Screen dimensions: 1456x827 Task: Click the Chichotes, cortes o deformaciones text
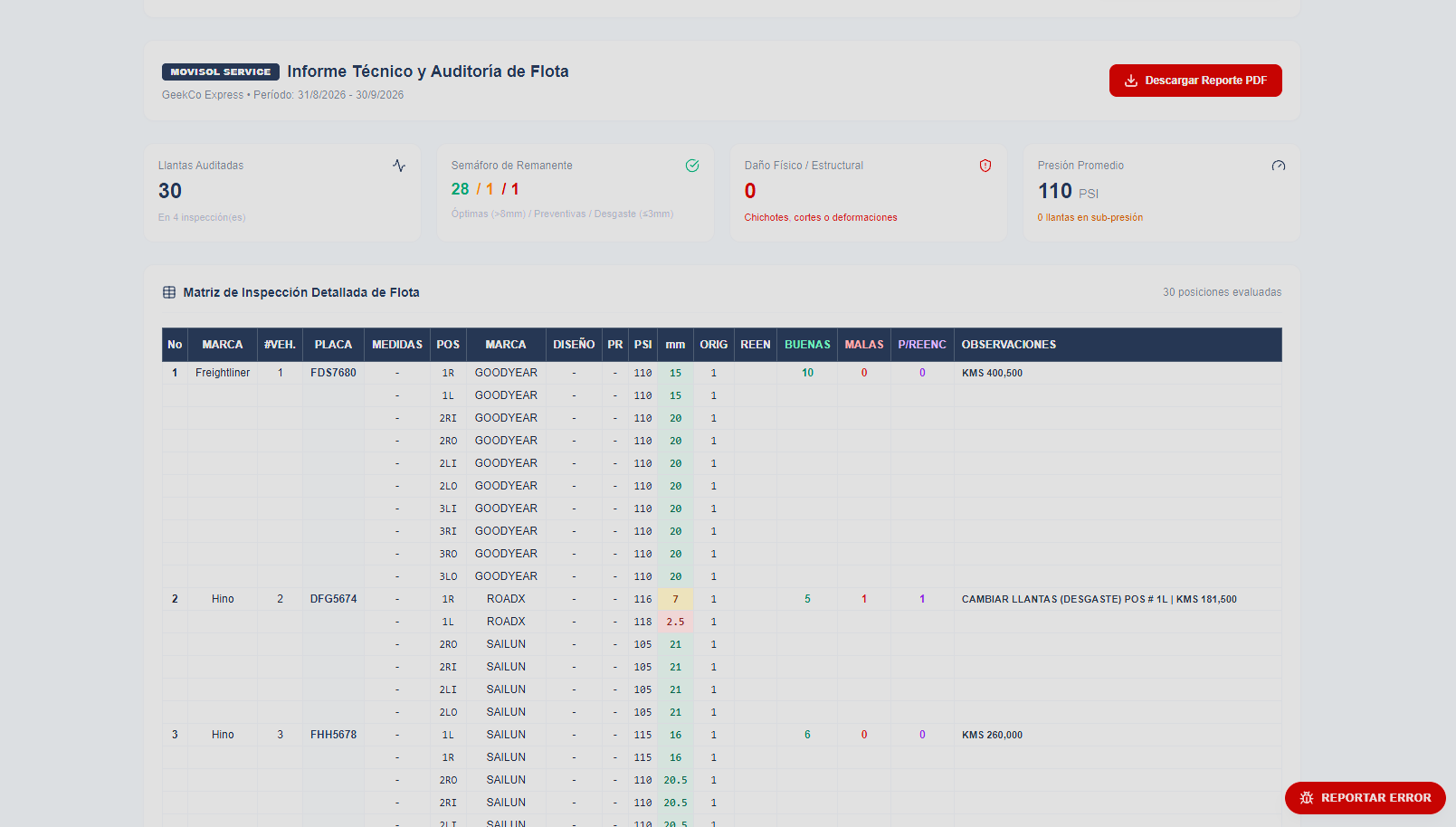821,217
